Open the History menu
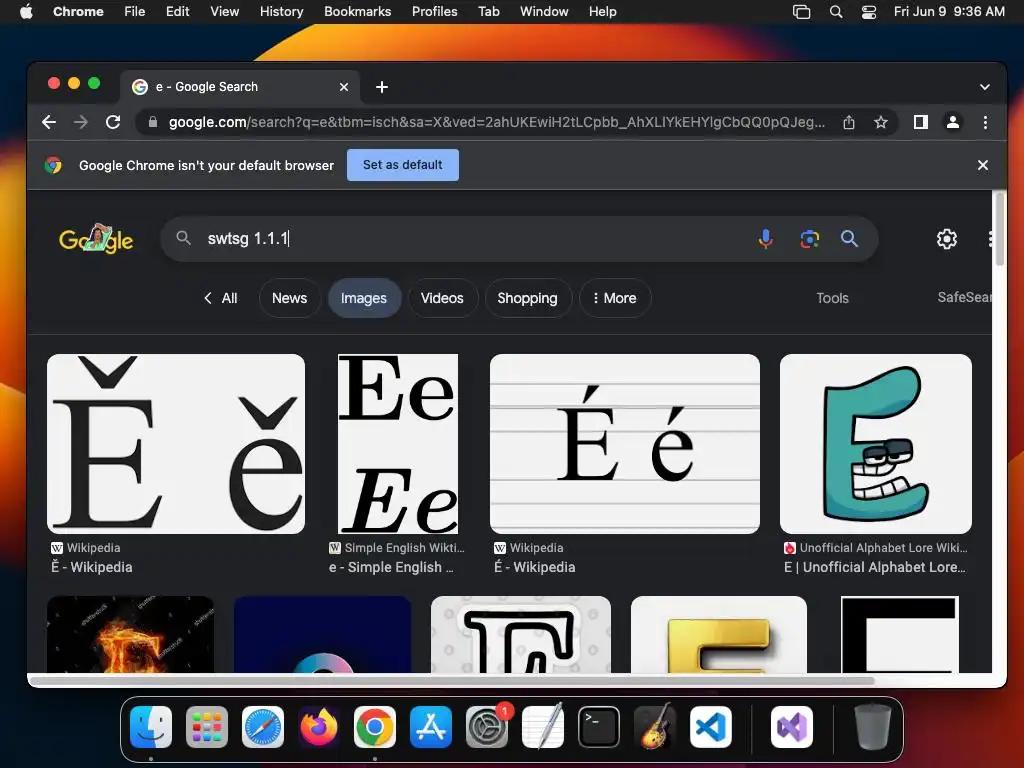 (281, 12)
